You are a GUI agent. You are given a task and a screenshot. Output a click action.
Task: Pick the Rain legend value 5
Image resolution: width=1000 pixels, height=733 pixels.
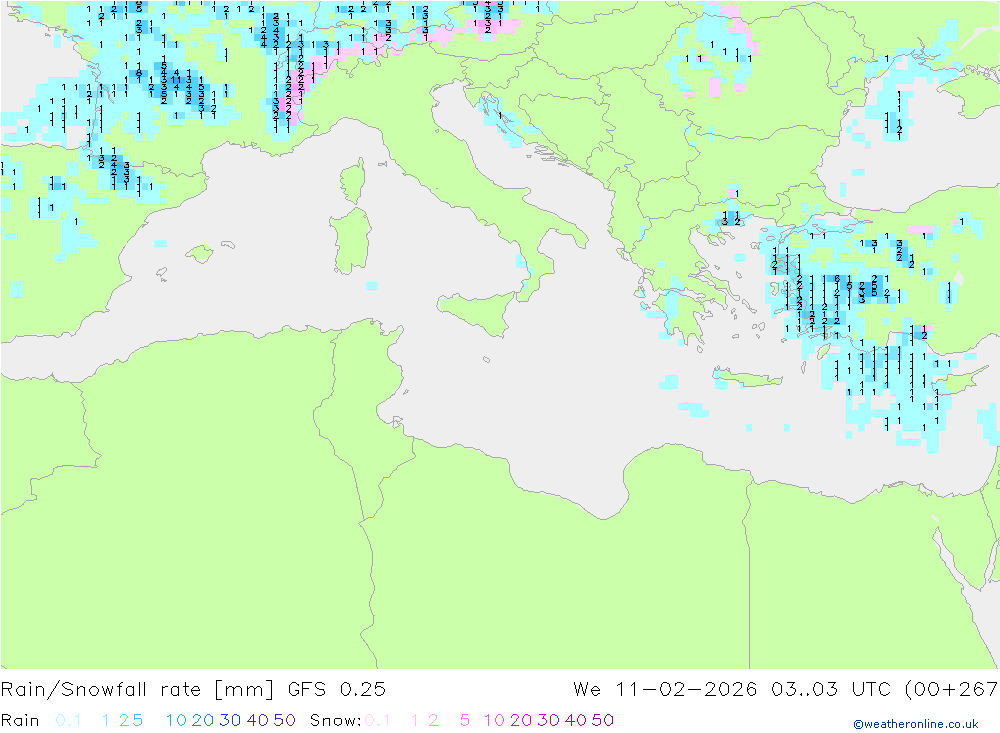tap(137, 720)
